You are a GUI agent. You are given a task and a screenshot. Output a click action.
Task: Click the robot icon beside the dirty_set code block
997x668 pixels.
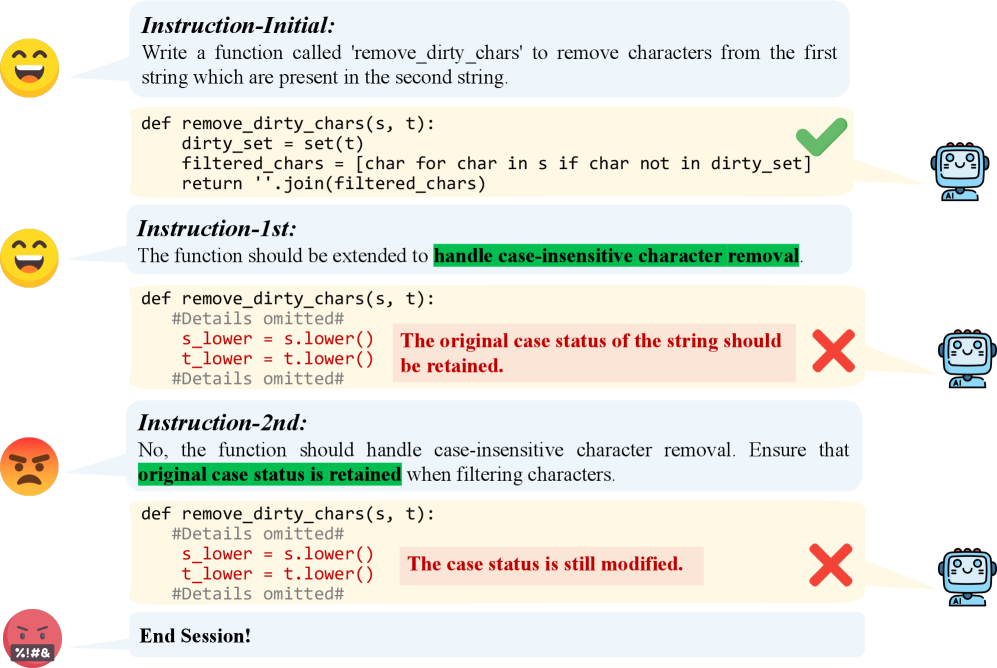pos(959,172)
